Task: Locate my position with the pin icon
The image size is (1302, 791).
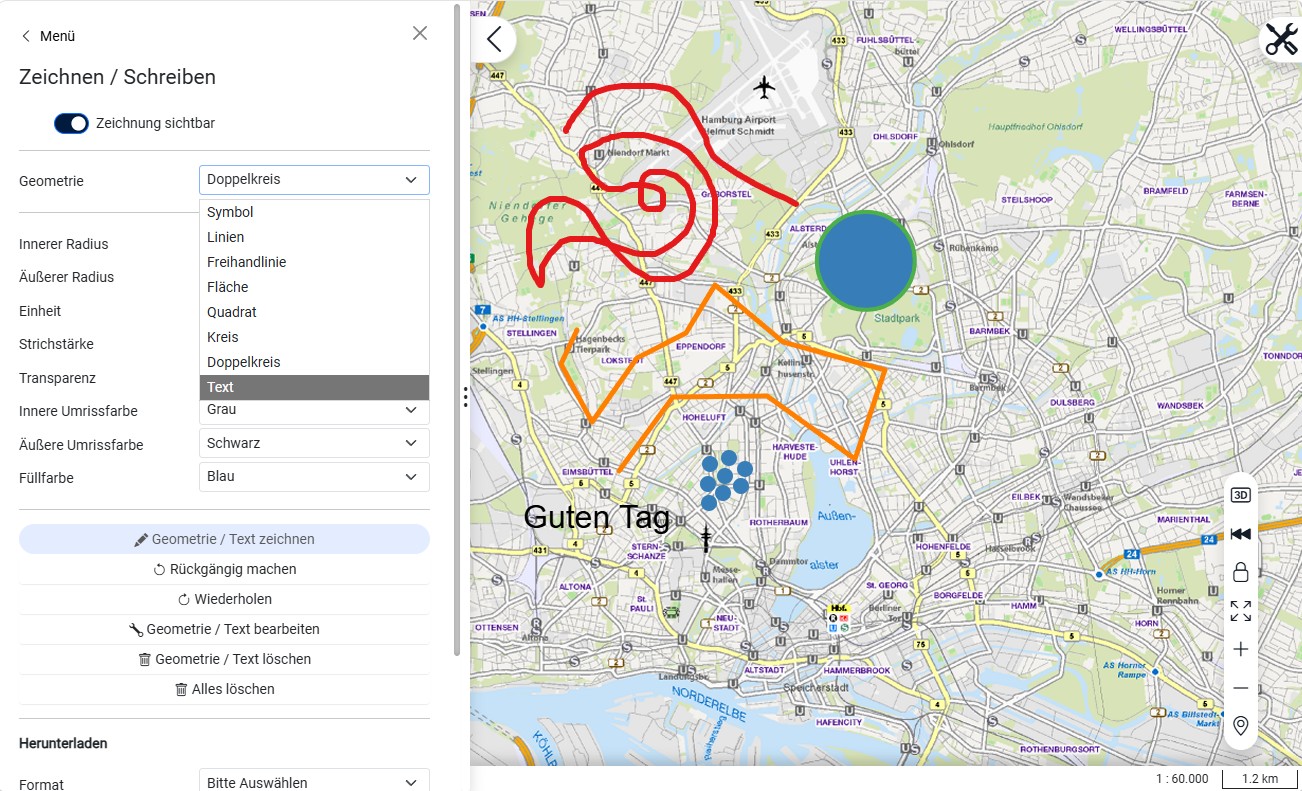Action: point(1240,726)
